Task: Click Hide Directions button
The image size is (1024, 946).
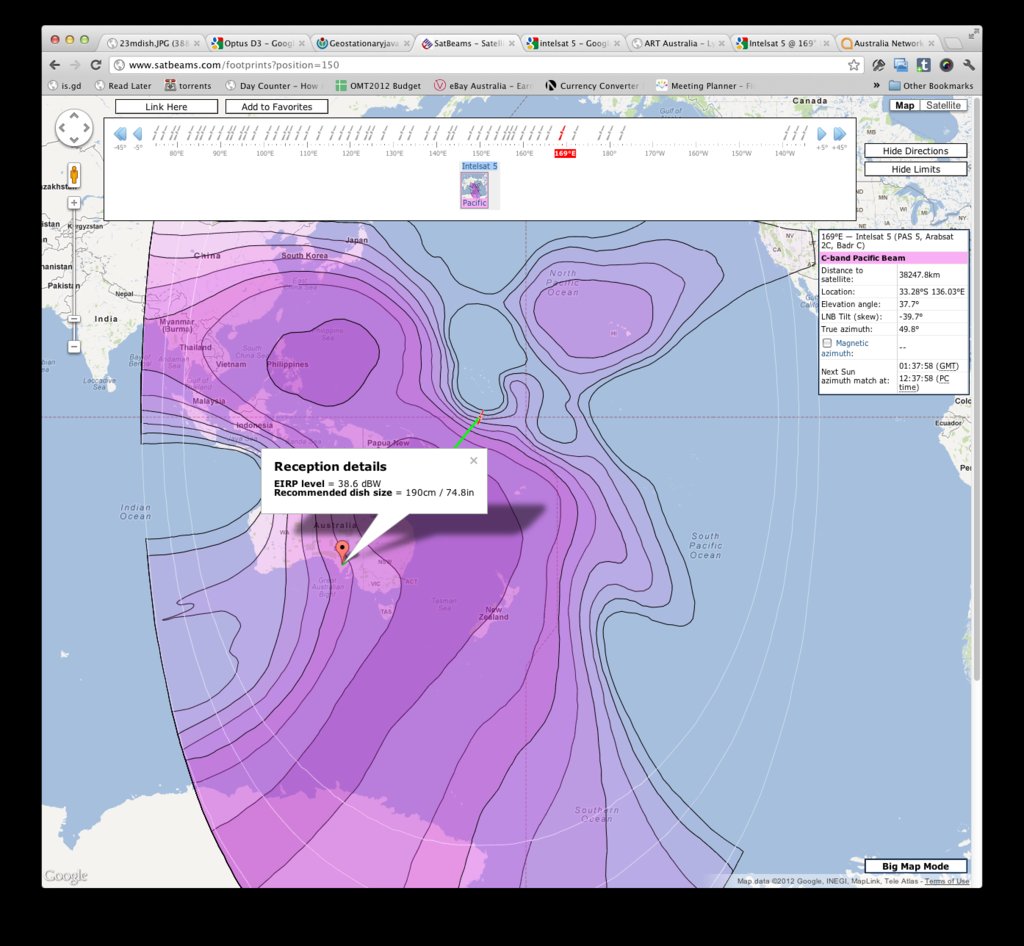Action: click(x=916, y=151)
